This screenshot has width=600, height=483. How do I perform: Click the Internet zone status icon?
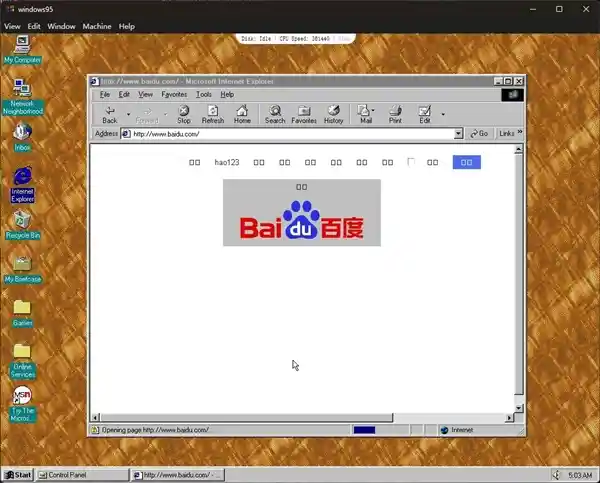pos(444,430)
